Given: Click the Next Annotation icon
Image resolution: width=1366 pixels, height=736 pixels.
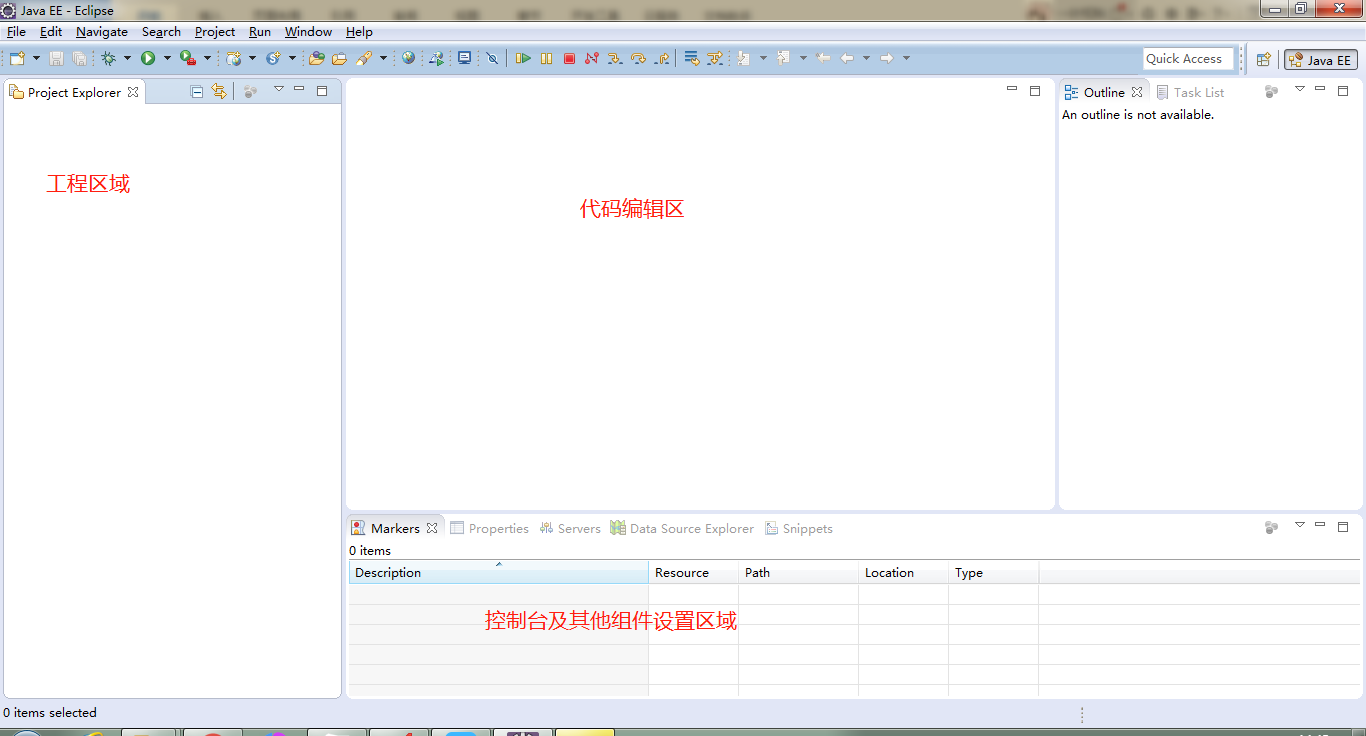Looking at the screenshot, I should pos(743,58).
